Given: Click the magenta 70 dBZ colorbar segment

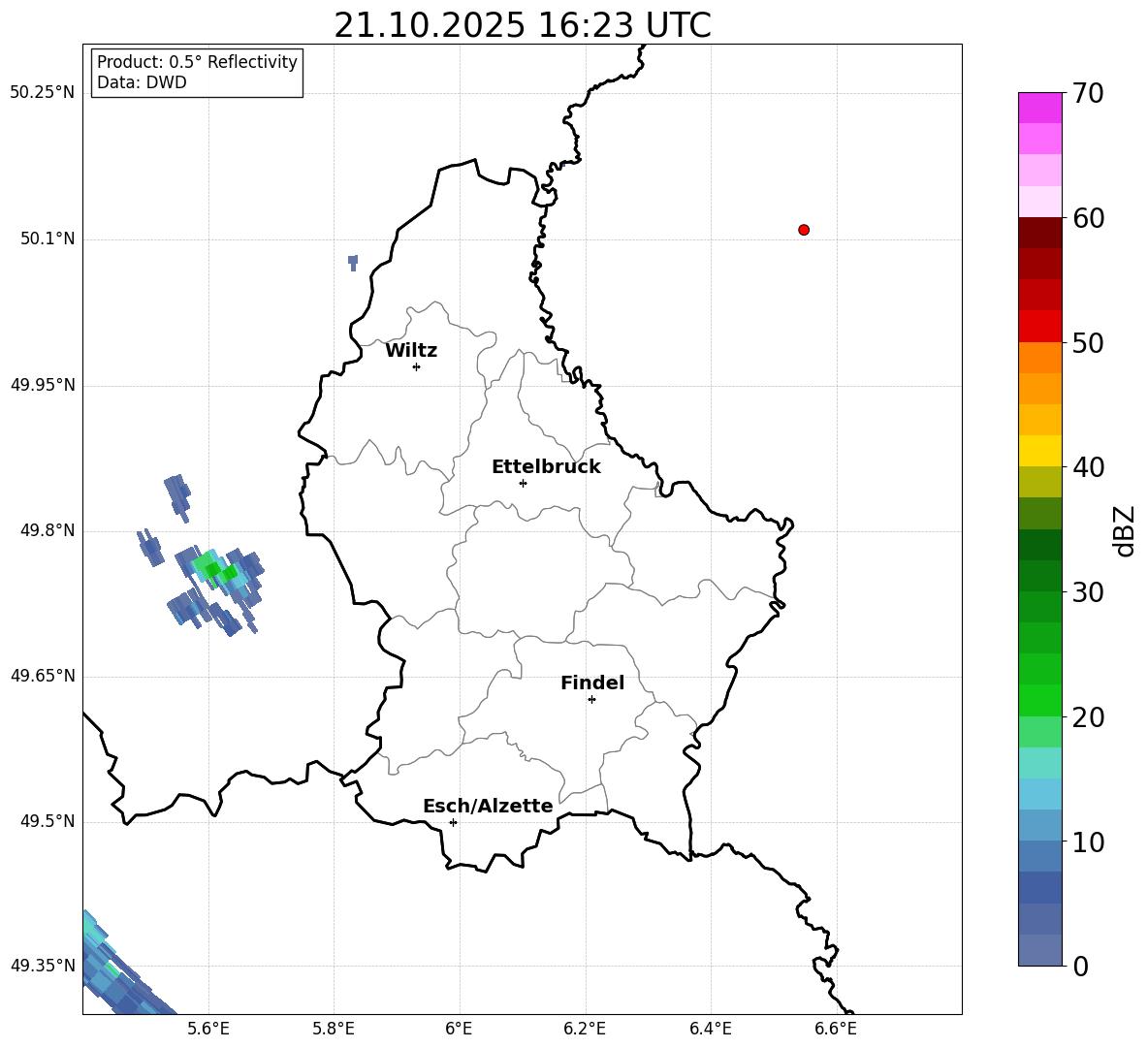Looking at the screenshot, I should coord(1040,108).
